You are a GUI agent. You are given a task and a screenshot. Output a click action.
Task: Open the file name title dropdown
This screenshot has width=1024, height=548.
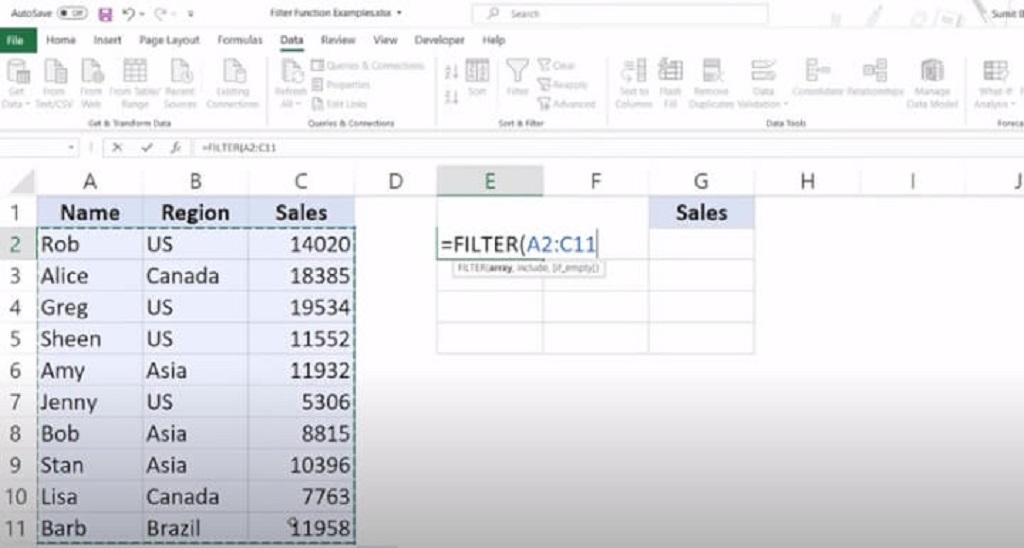point(399,13)
